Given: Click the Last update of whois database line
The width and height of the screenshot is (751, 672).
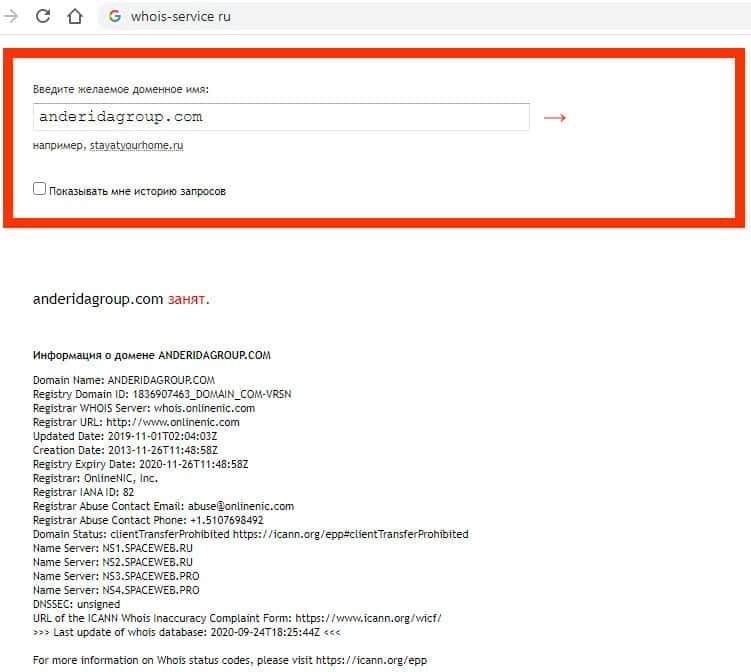Looking at the screenshot, I should tap(187, 632).
